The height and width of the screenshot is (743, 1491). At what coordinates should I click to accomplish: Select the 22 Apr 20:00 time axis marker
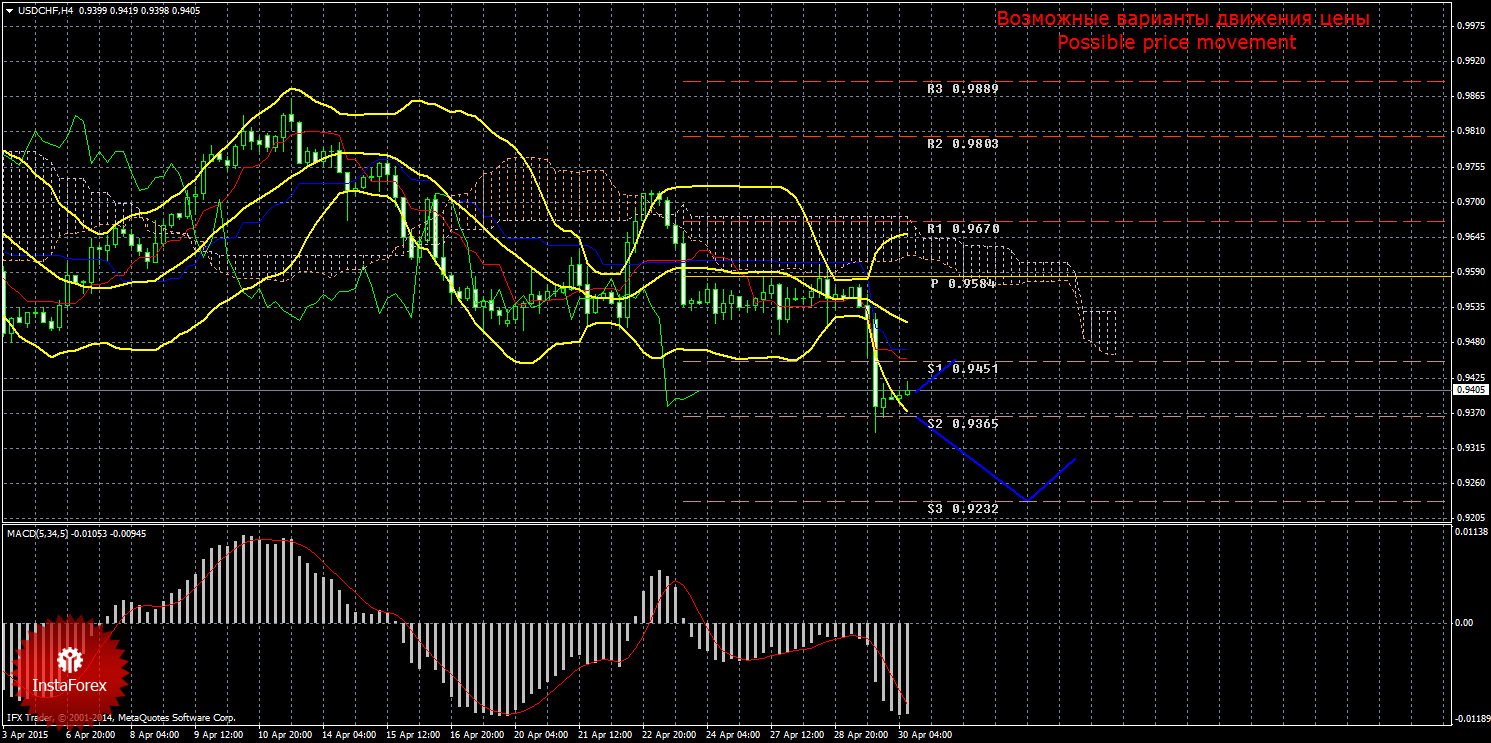tap(667, 734)
